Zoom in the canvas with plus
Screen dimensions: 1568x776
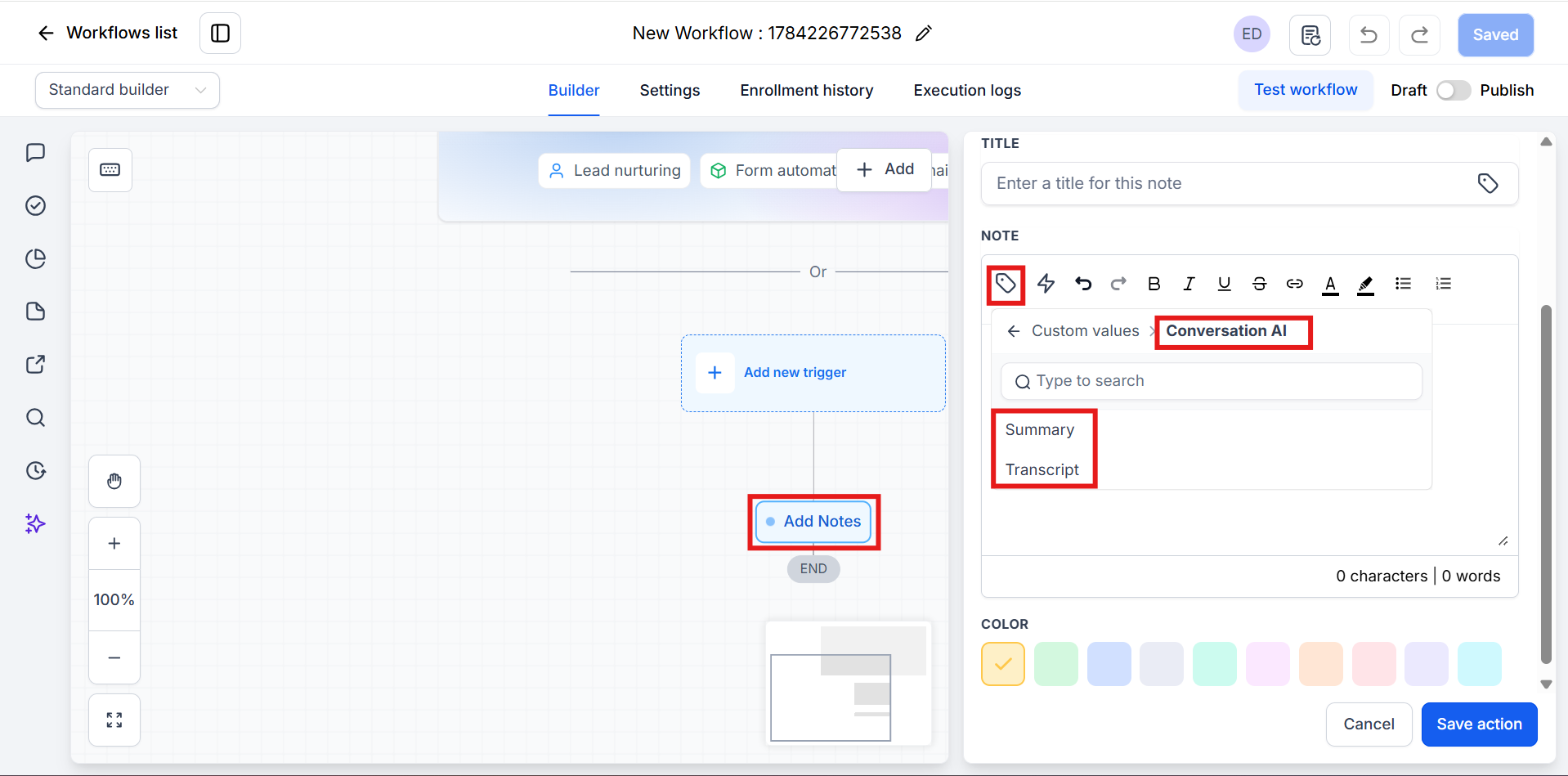click(x=114, y=544)
